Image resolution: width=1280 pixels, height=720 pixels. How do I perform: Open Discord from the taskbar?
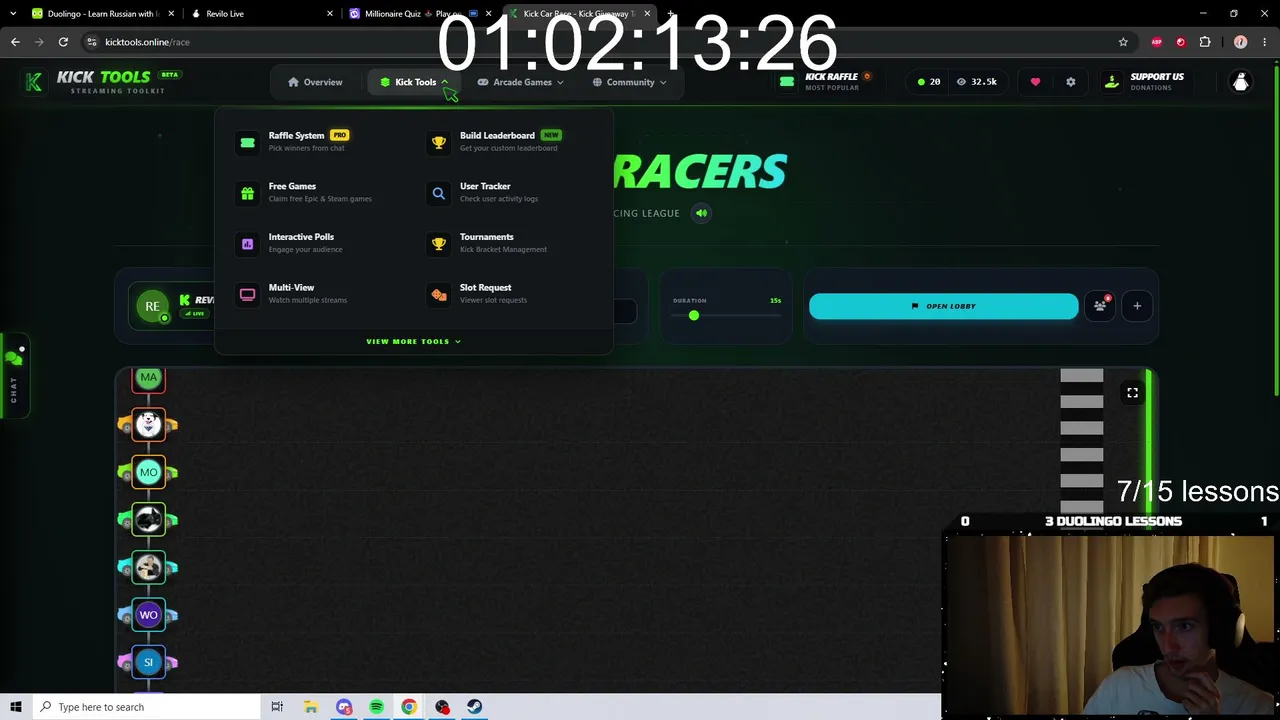click(x=344, y=707)
